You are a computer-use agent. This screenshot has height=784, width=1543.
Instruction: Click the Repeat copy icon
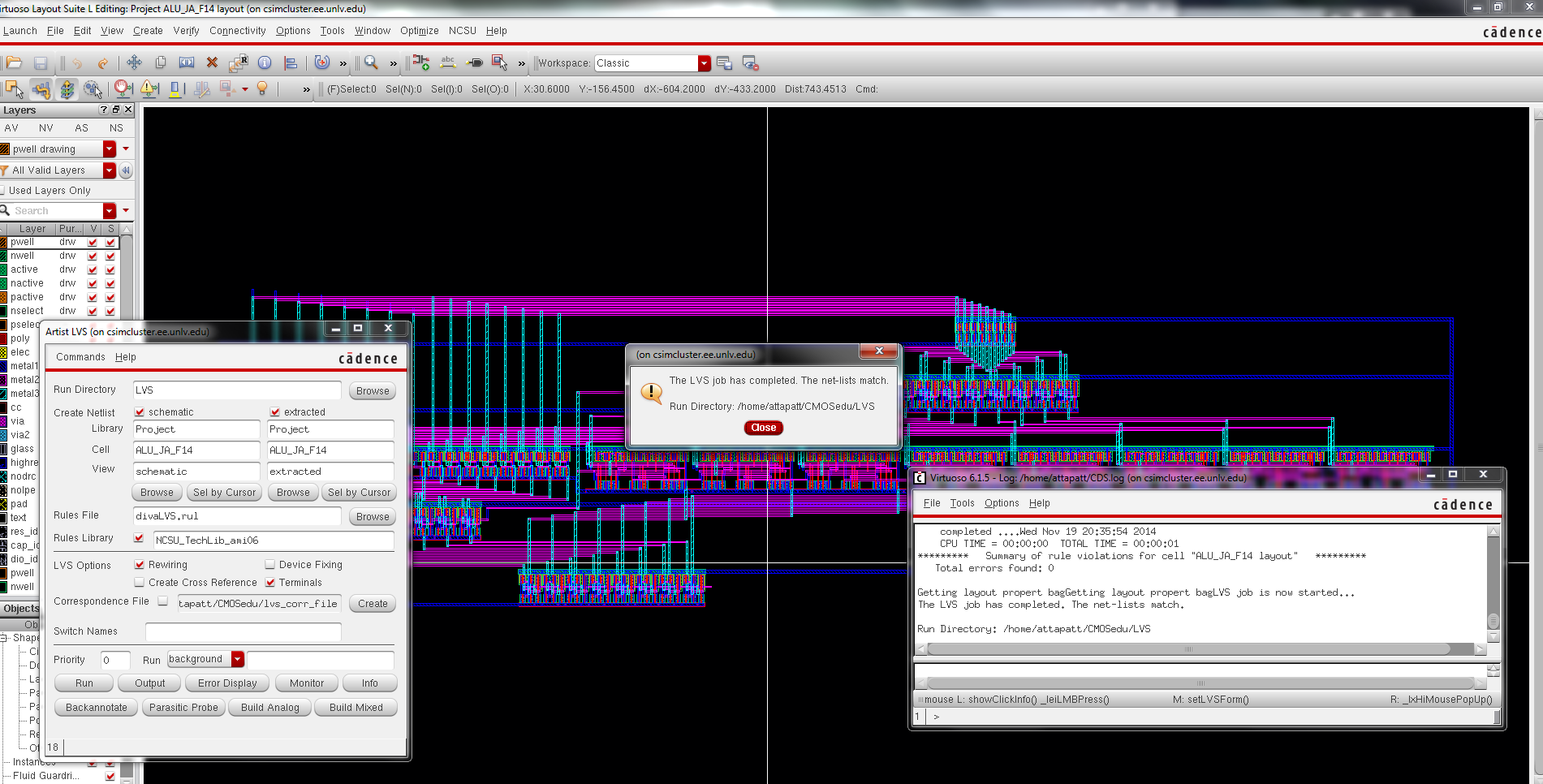[239, 62]
